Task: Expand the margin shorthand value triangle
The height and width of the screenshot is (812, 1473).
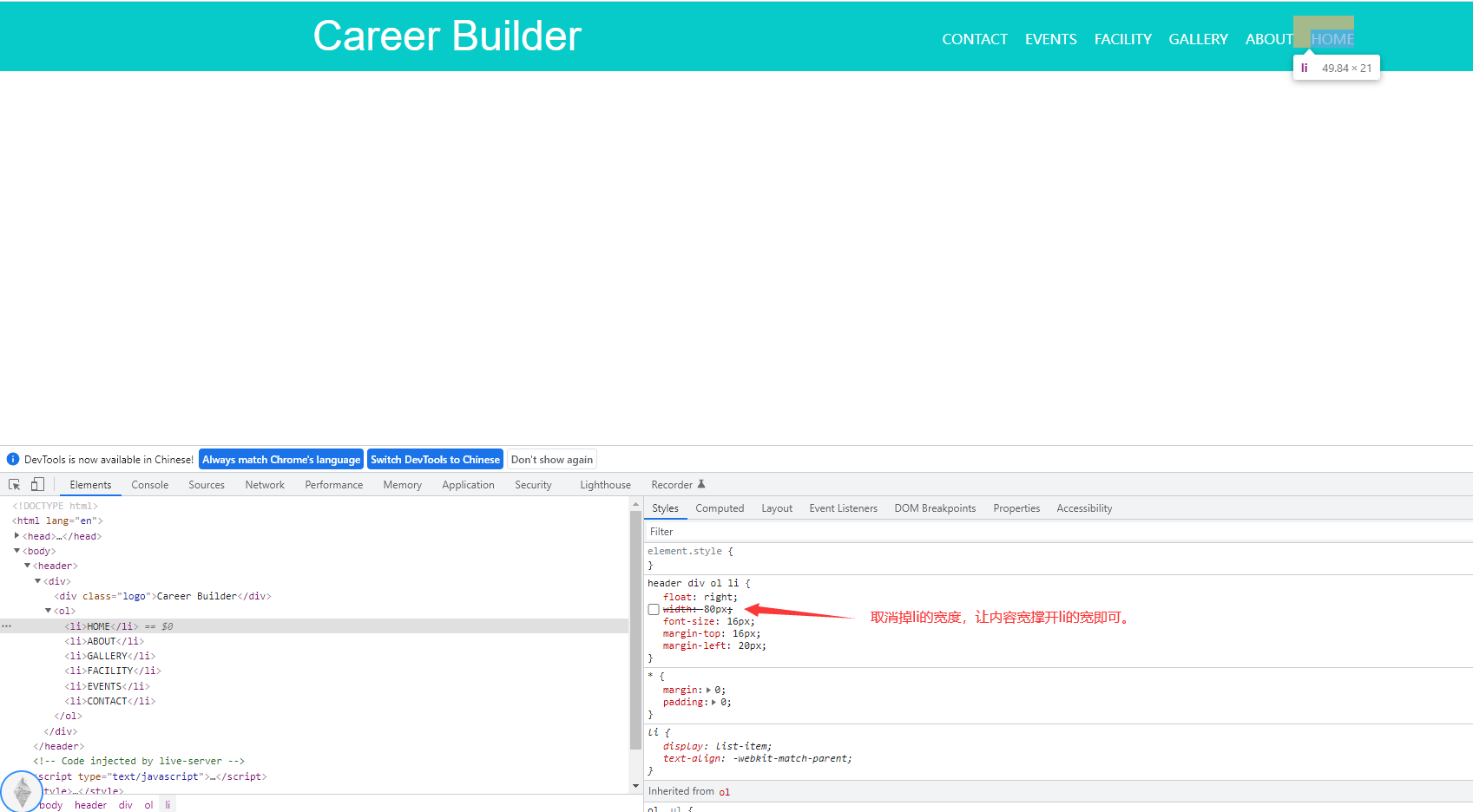Action: 708,691
